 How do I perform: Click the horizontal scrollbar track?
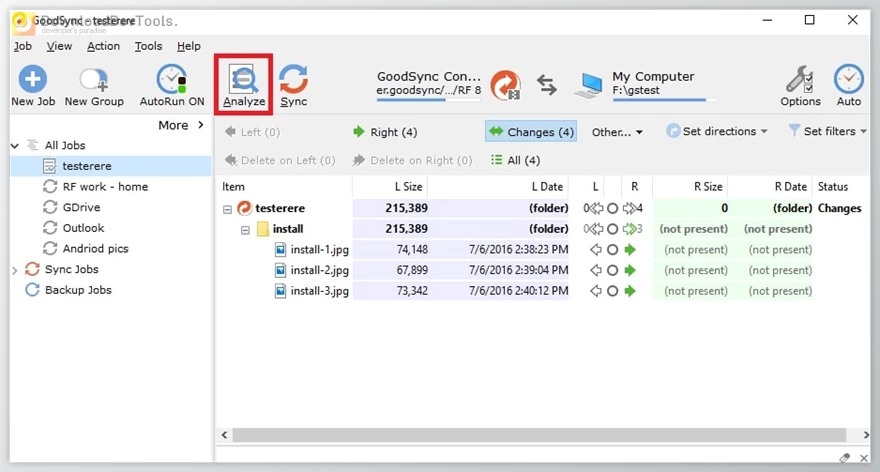[539, 435]
